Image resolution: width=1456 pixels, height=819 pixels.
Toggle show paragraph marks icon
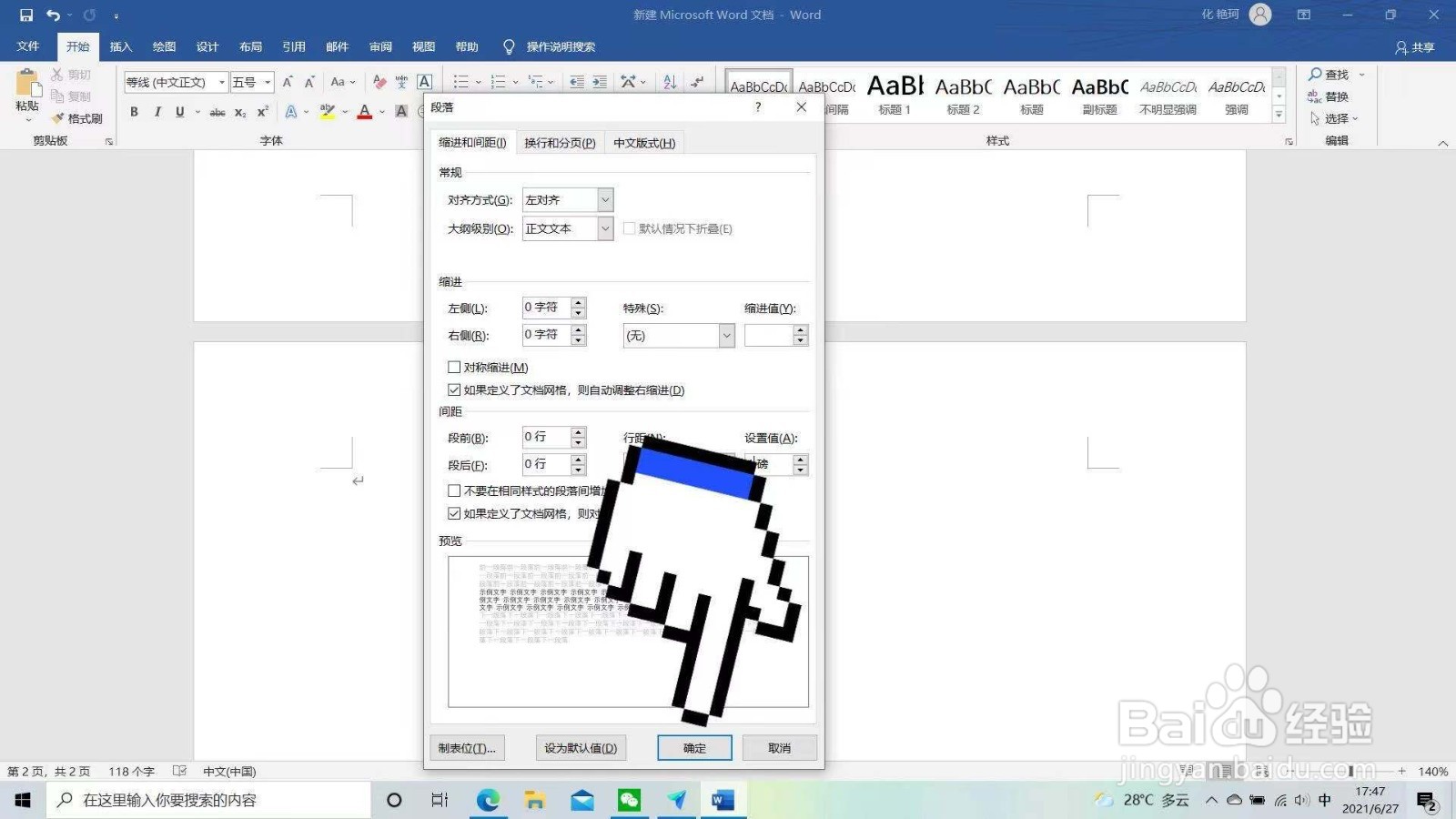click(x=697, y=82)
